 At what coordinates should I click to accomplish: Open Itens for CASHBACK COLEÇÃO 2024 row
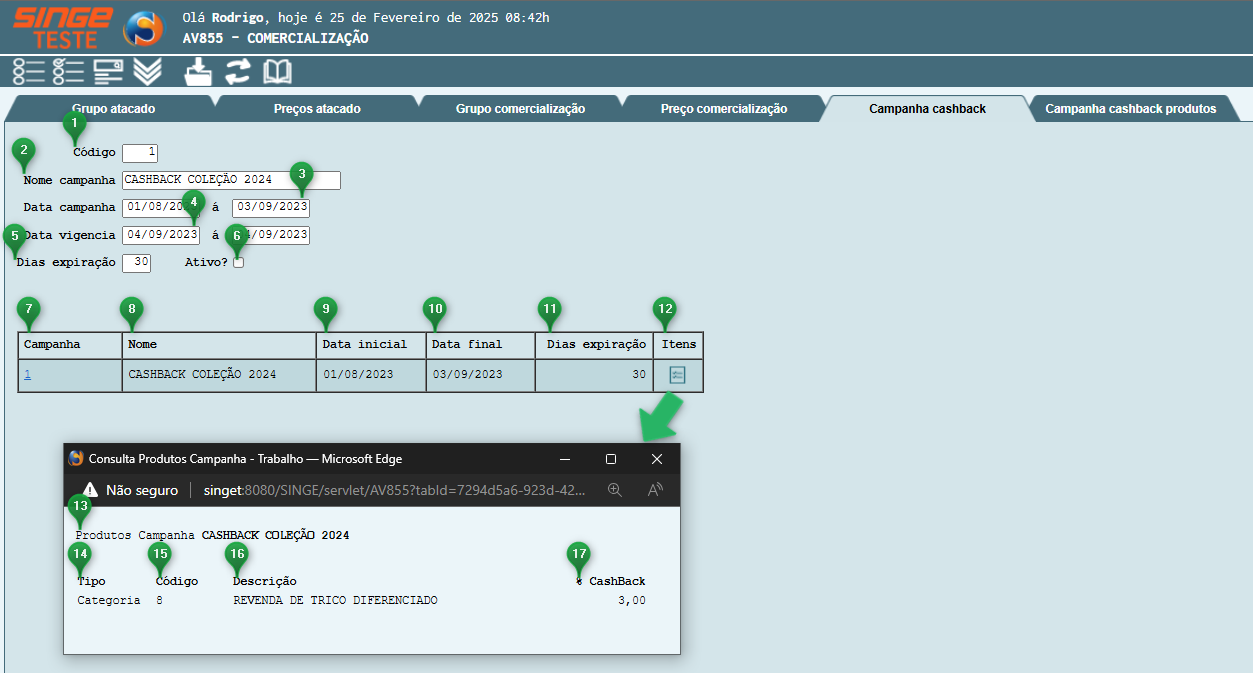677,375
